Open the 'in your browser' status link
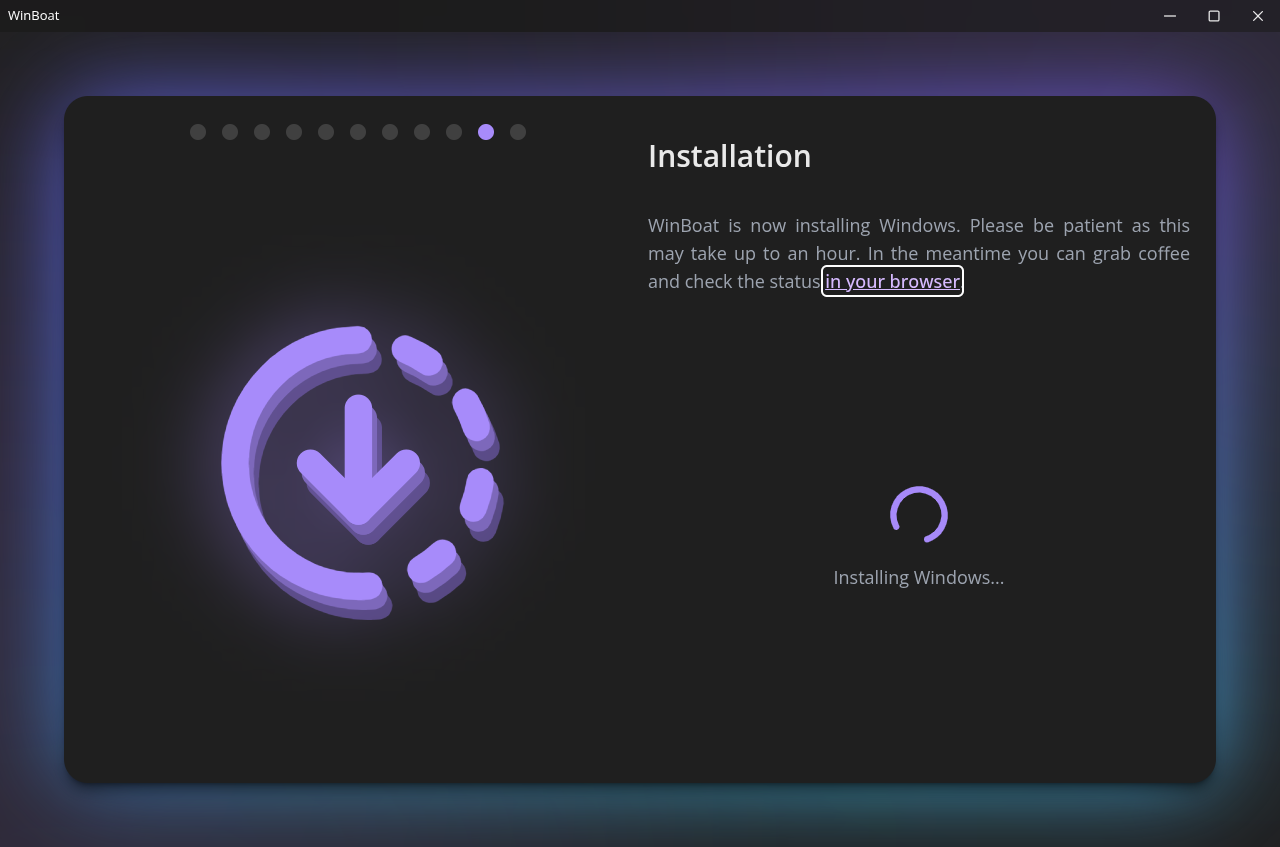This screenshot has width=1280, height=847. point(892,281)
